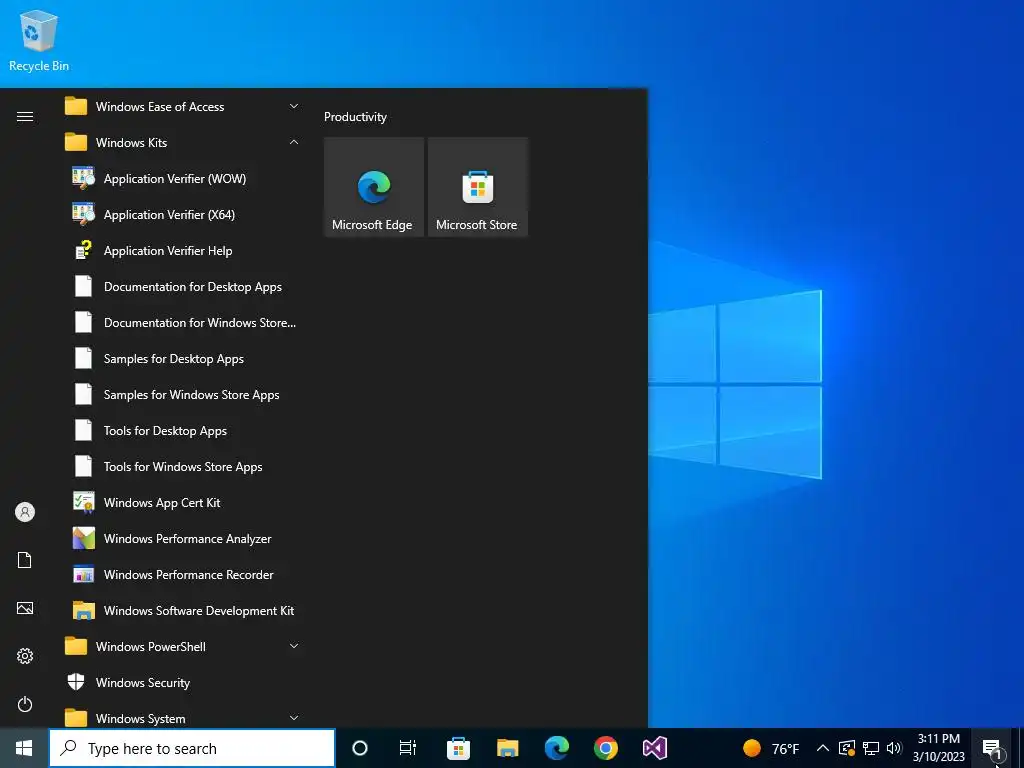Open File Explorer from taskbar
This screenshot has width=1024, height=768.
coord(507,748)
